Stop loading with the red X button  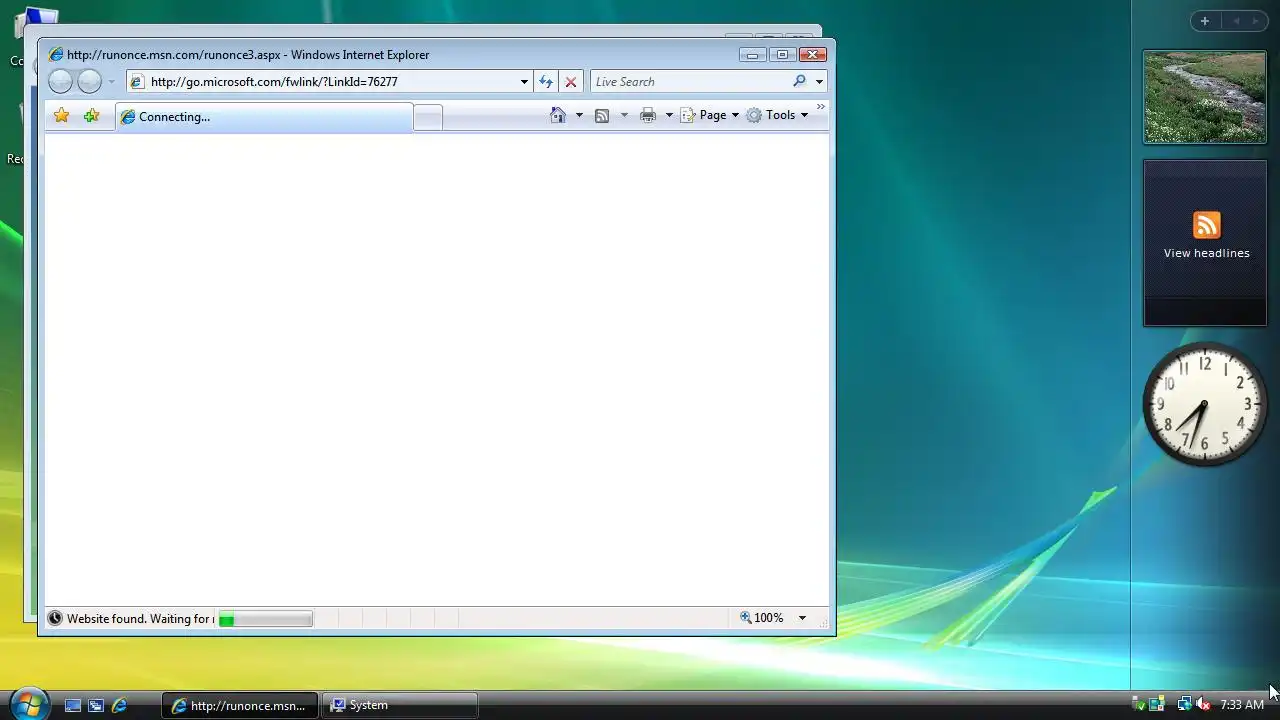click(x=571, y=82)
